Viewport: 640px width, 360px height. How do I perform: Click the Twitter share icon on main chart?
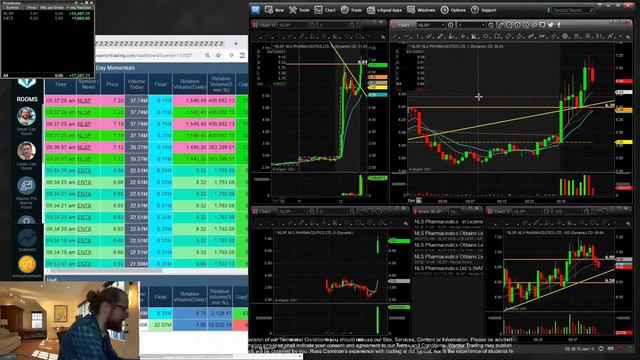[x=551, y=25]
